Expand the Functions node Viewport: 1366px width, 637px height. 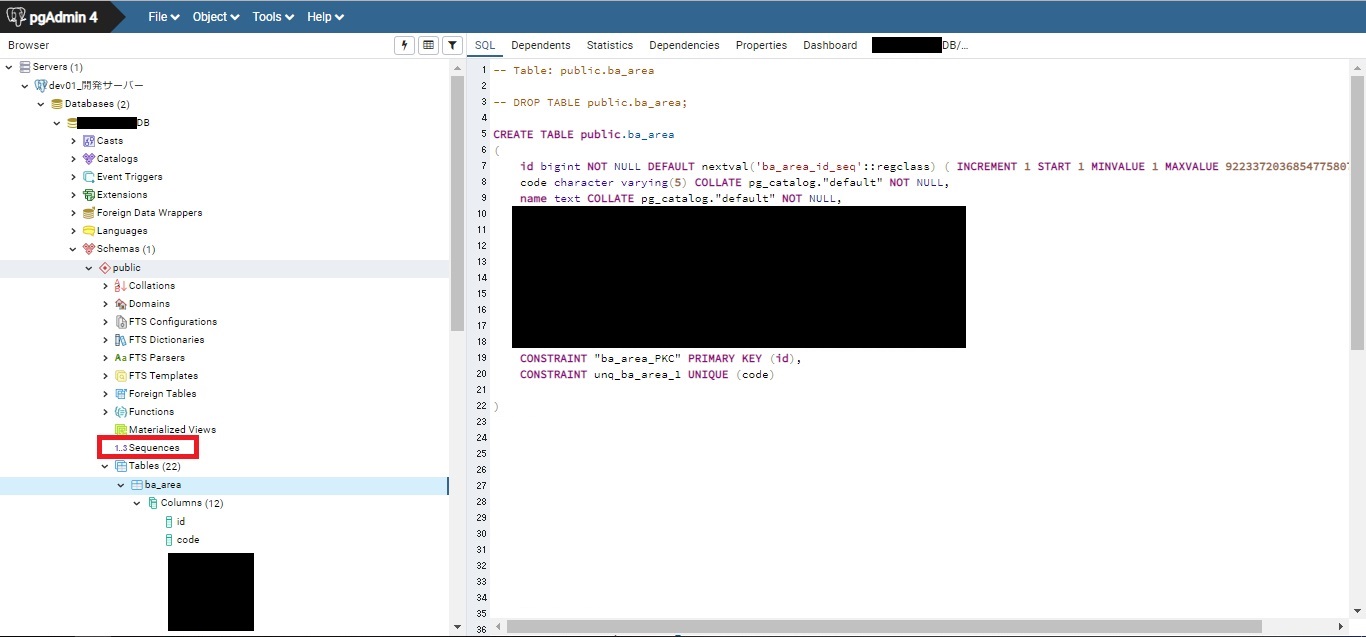click(x=105, y=412)
